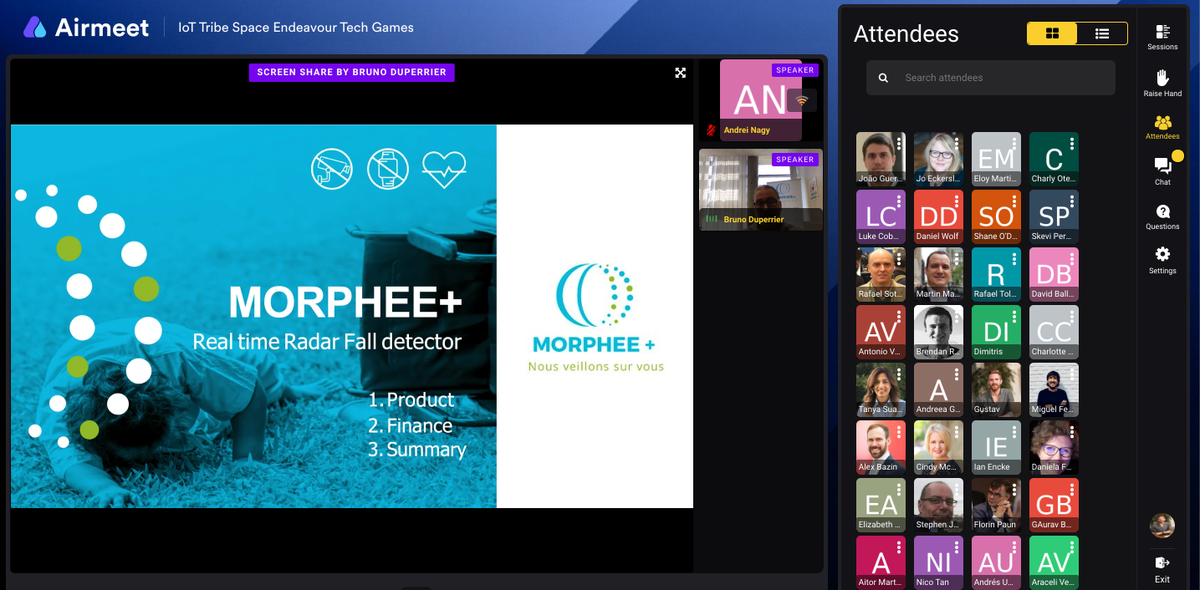Click Andrei Nagy's muted microphone icon
The height and width of the screenshot is (590, 1200).
[711, 130]
